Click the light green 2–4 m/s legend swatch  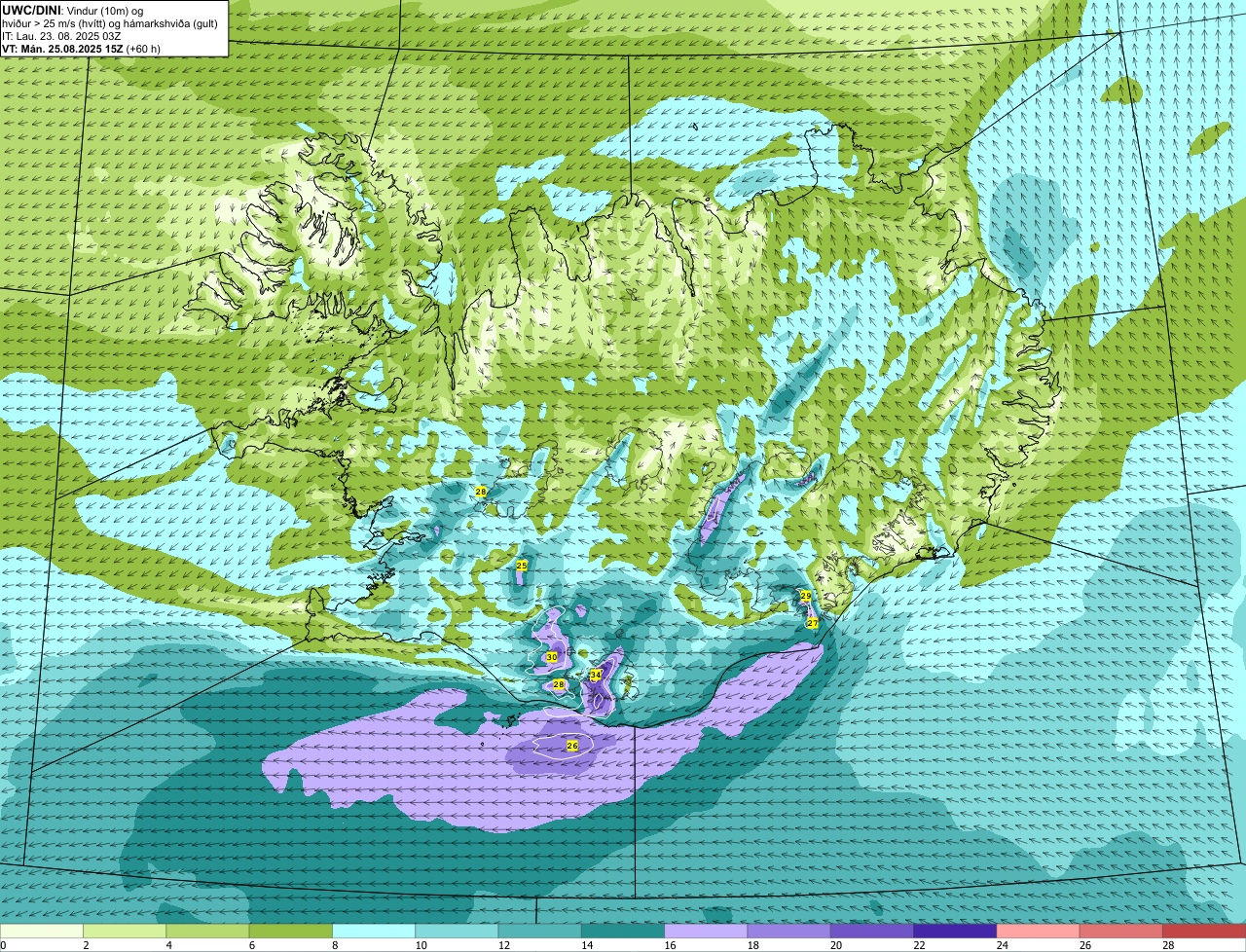[125, 932]
